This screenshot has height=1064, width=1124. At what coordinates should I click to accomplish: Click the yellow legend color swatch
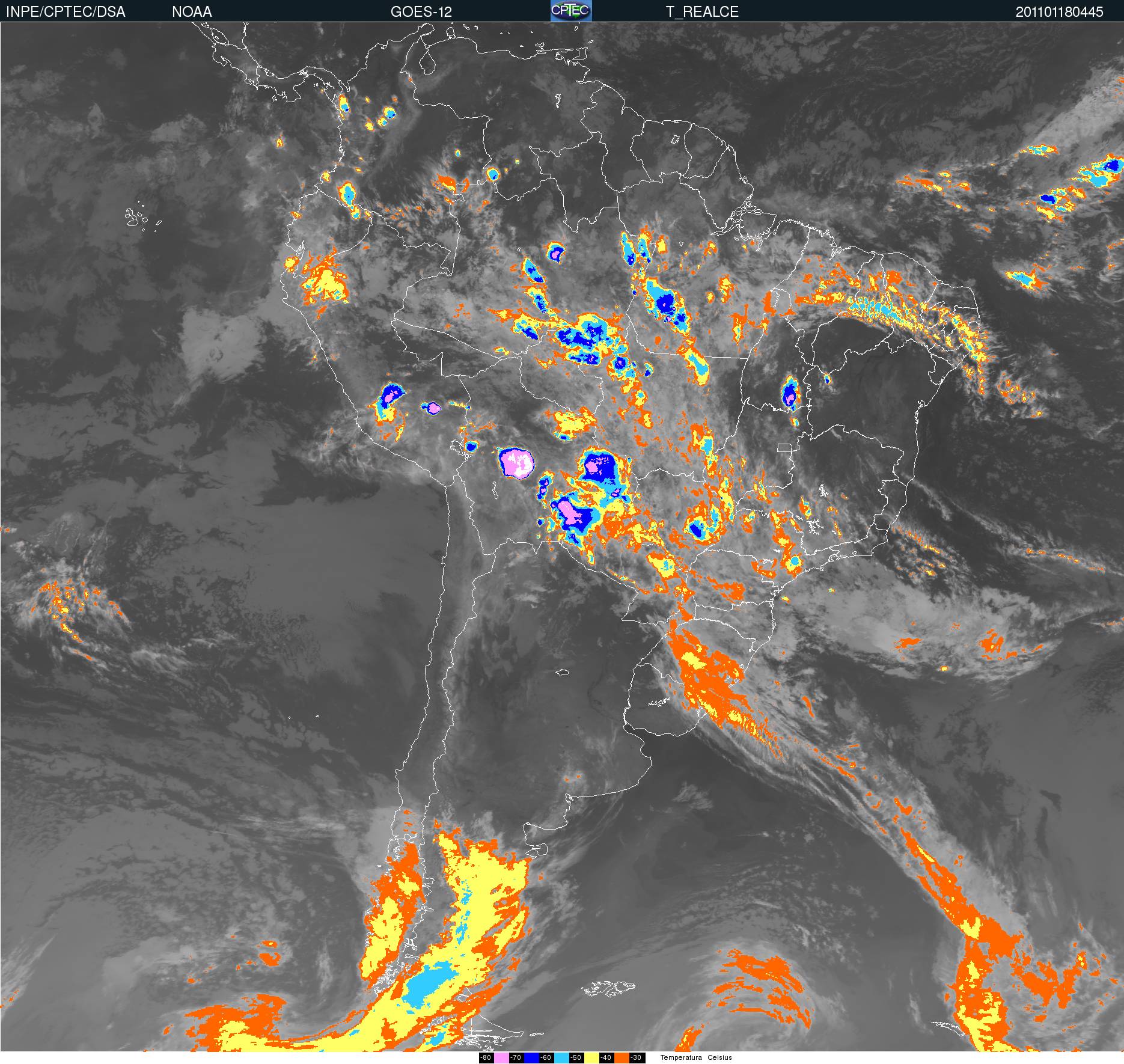tap(591, 1058)
